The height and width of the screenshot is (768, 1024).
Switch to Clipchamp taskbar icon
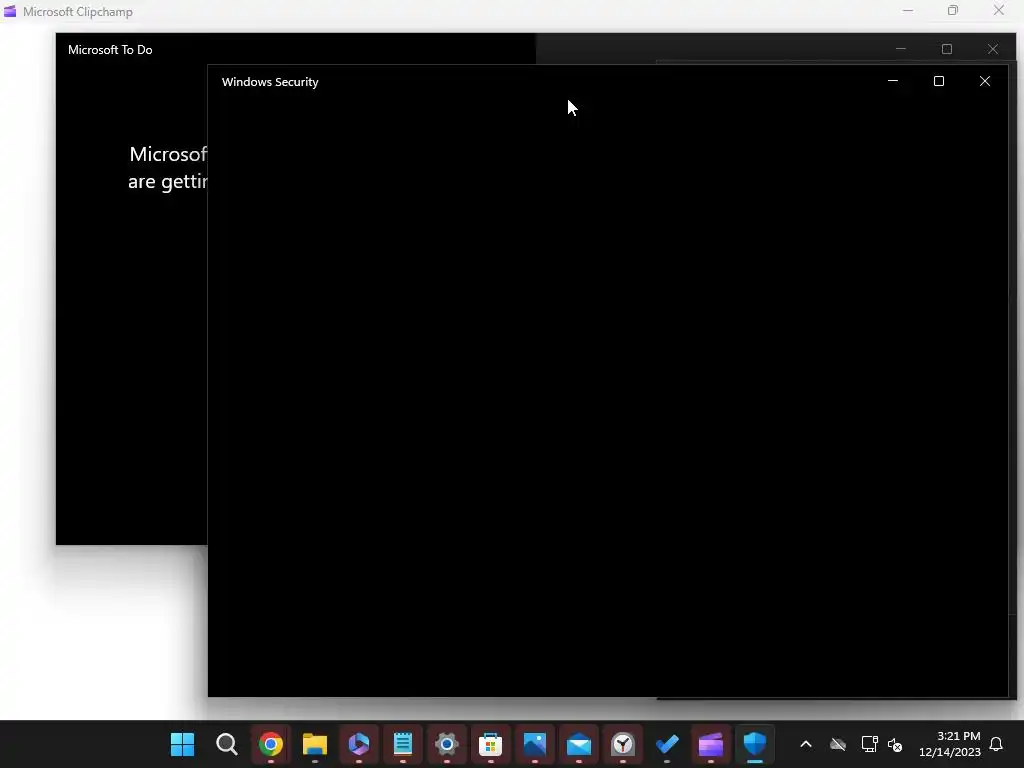pos(711,744)
